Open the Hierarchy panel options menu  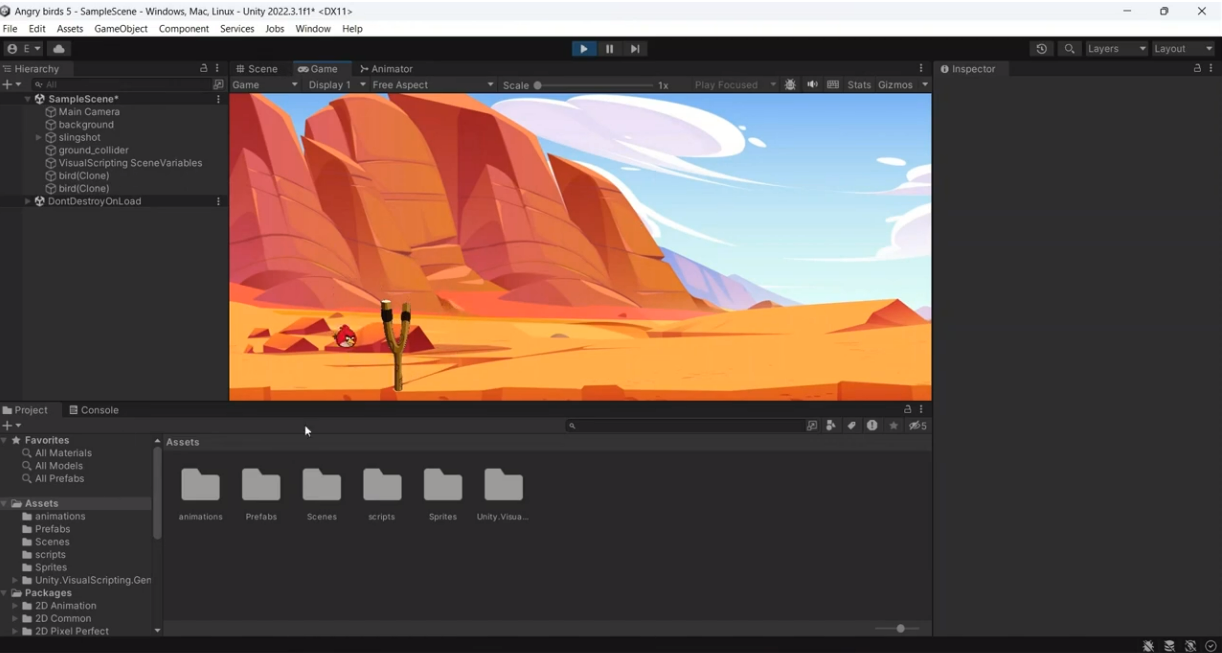tap(217, 68)
